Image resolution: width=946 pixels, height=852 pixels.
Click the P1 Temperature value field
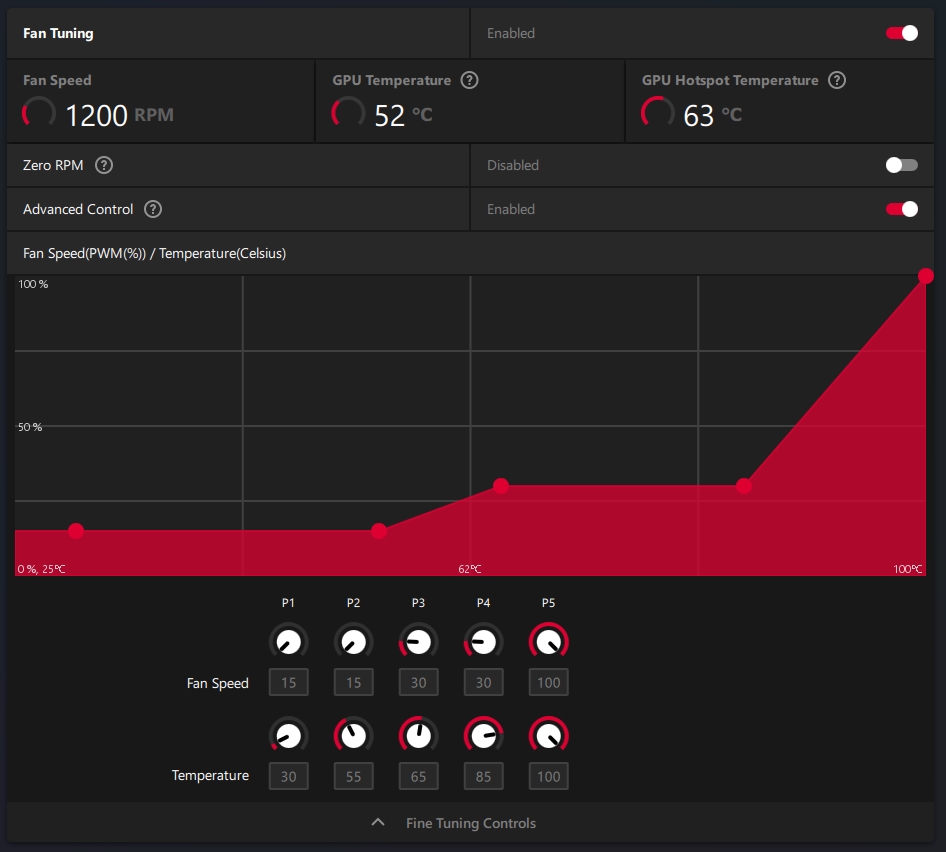[288, 776]
